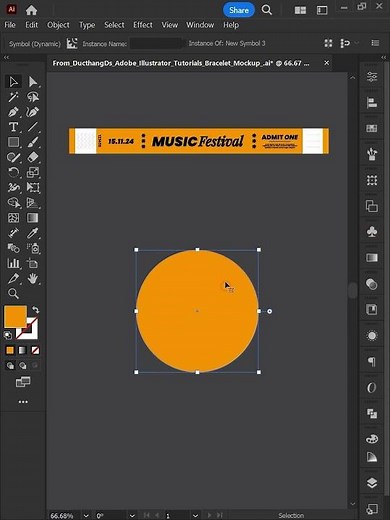Select the Scale tool
Image resolution: width=390 pixels, height=520 pixels.
pos(33,172)
